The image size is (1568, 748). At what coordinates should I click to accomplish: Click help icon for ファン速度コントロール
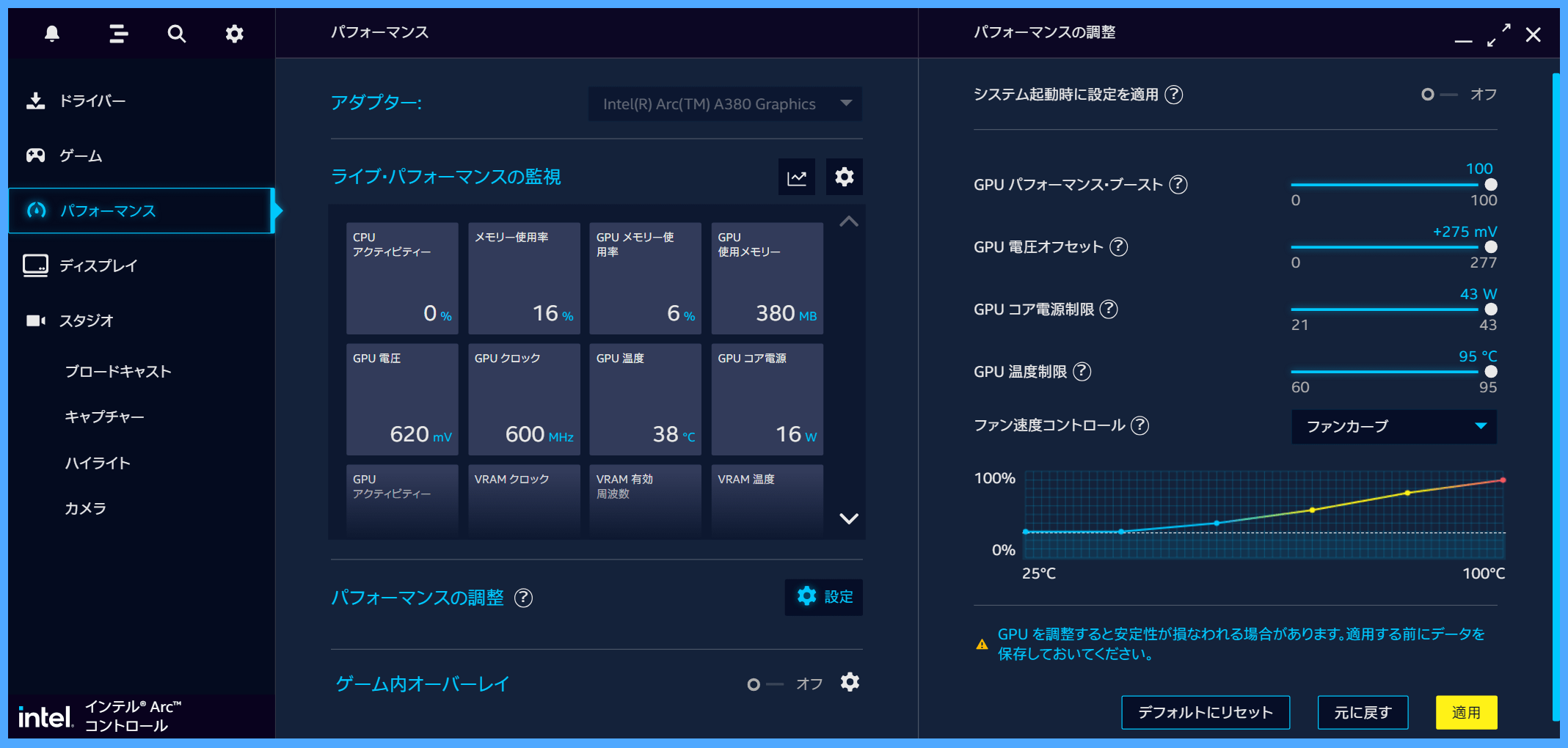coord(1140,425)
